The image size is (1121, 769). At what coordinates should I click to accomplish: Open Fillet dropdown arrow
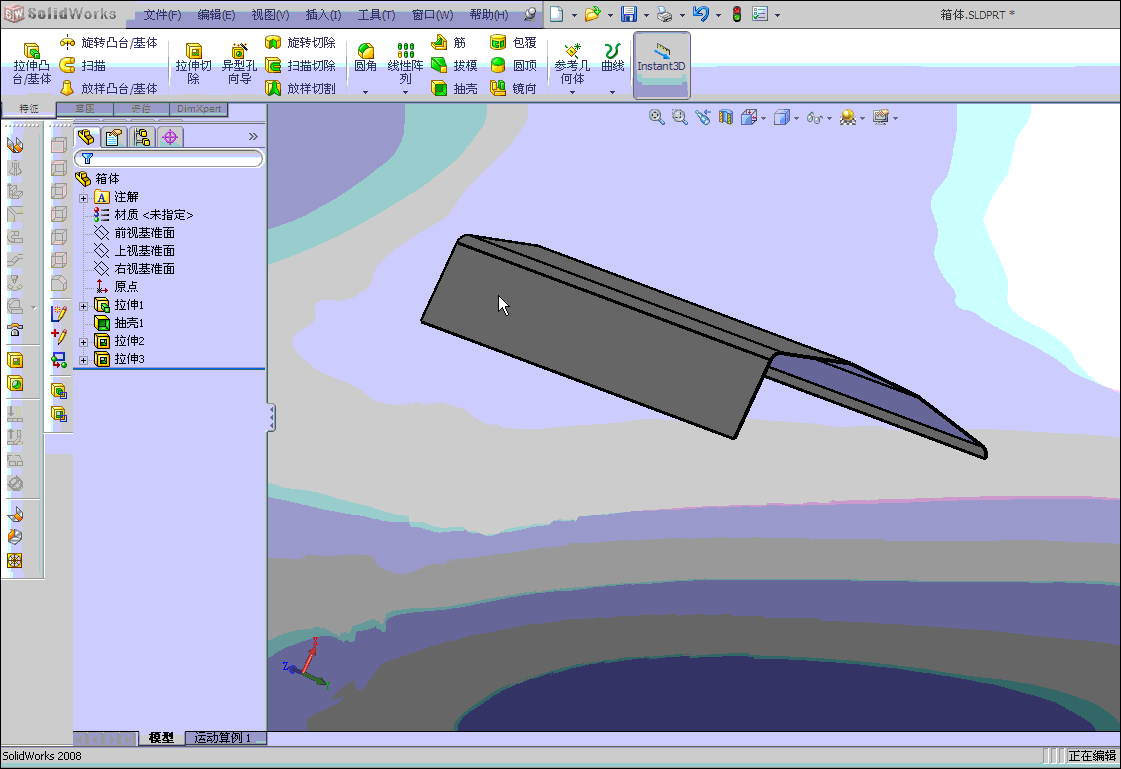[365, 92]
